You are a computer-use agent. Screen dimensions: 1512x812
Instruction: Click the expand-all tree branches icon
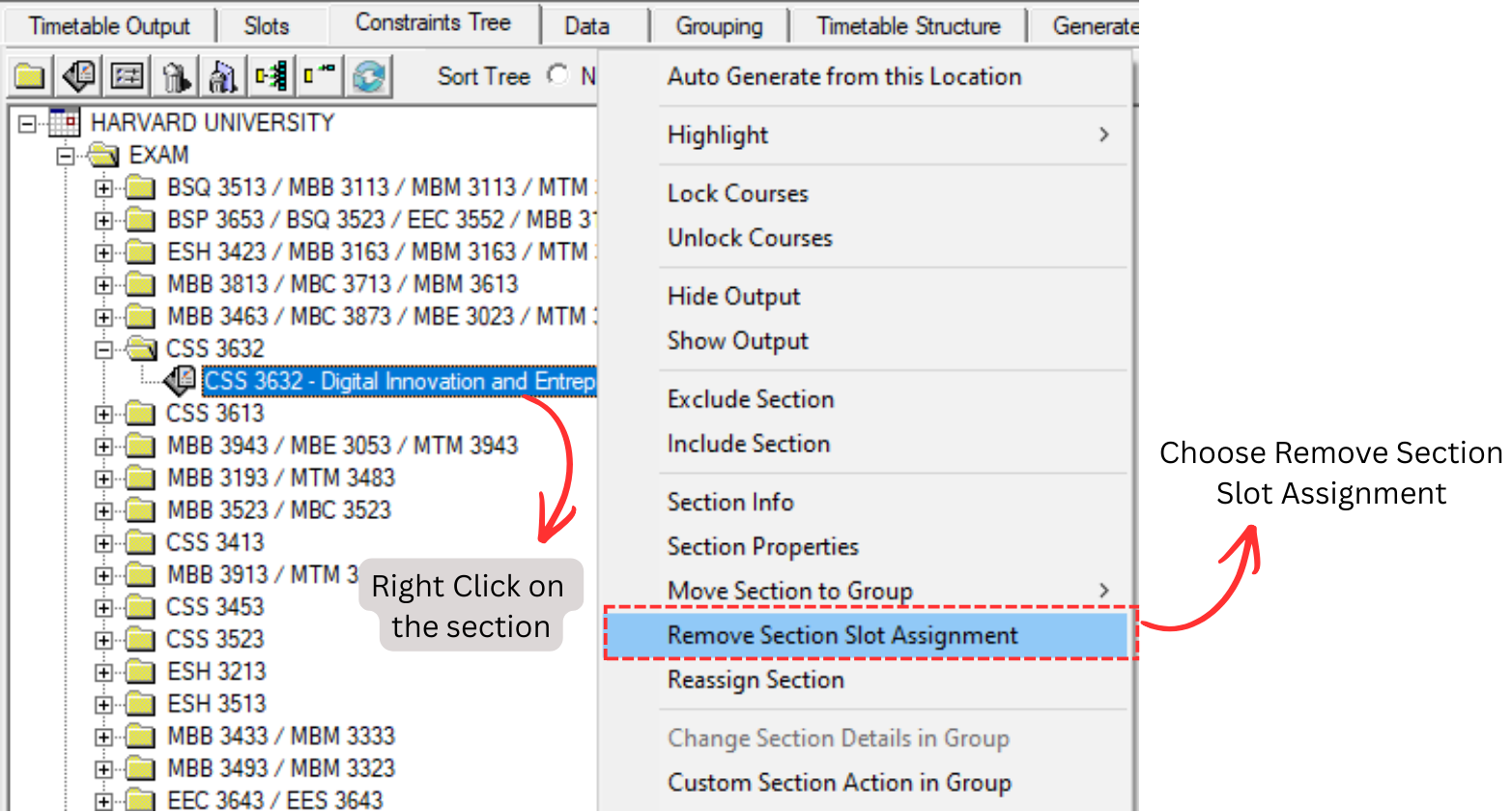tap(271, 75)
